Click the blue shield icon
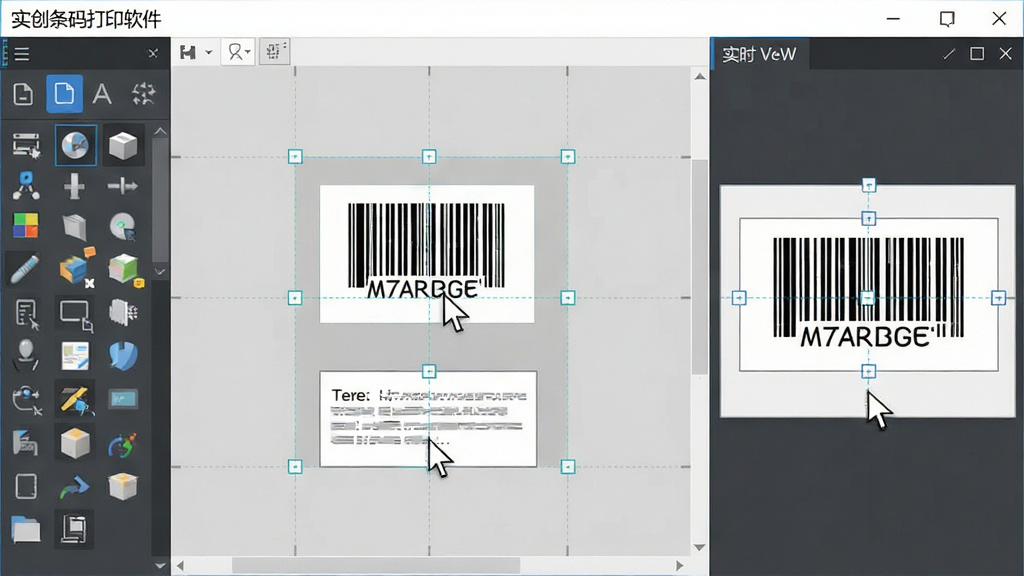 pyautogui.click(x=123, y=357)
